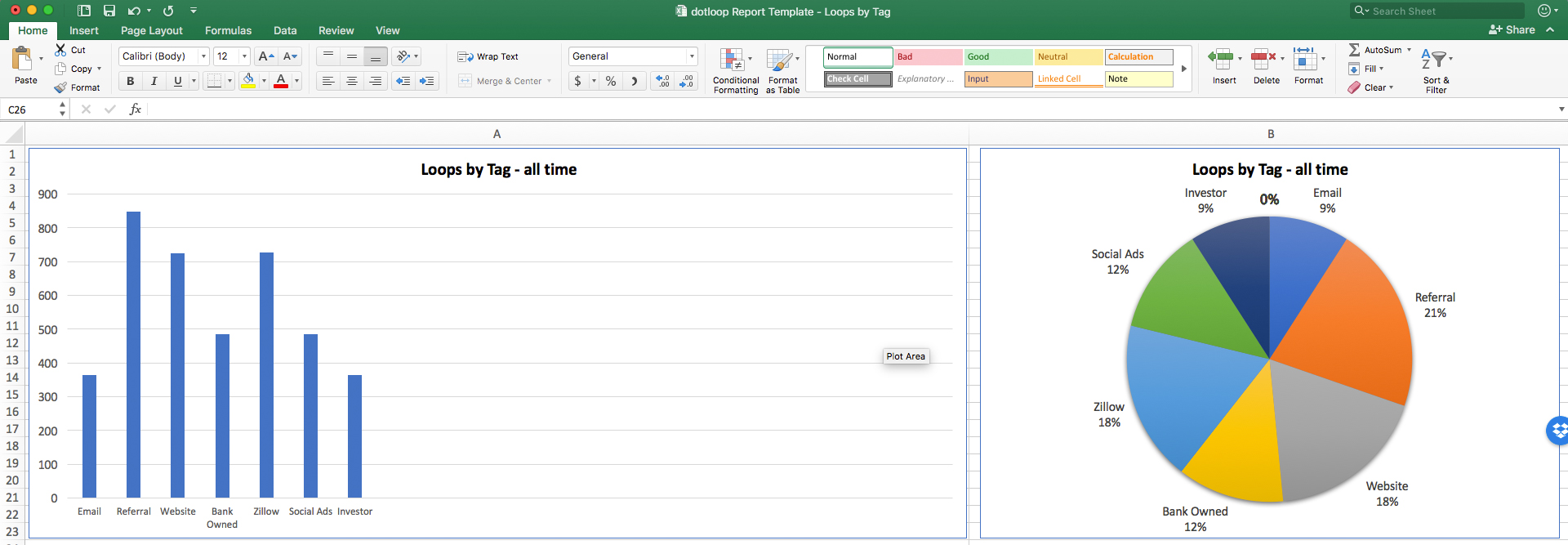Toggle italic formatting
The width and height of the screenshot is (1568, 545).
(154, 81)
